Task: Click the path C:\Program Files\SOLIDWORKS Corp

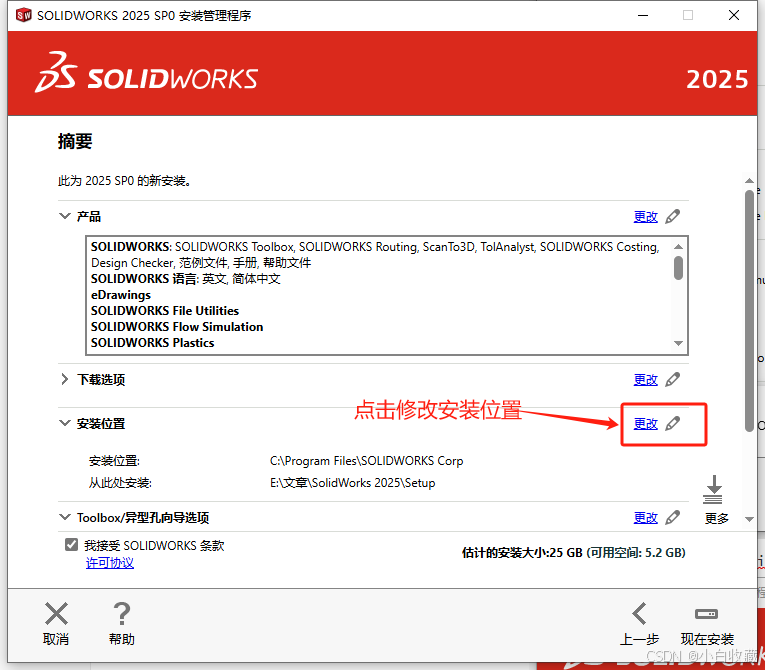Action: (x=366, y=461)
